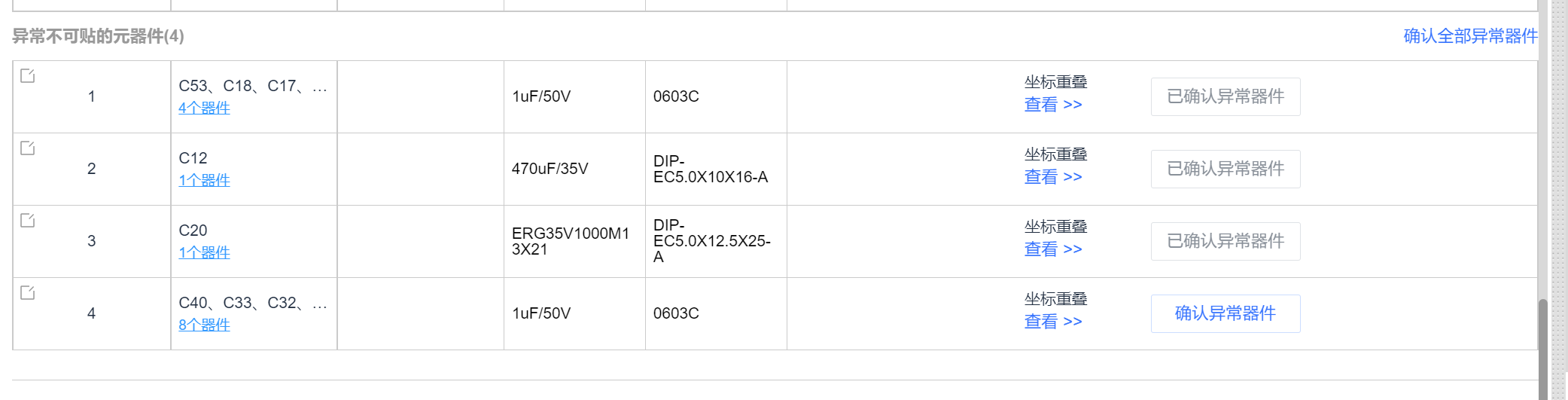The width and height of the screenshot is (1568, 400).
Task: Click edit icon in row 1
Action: point(28,75)
